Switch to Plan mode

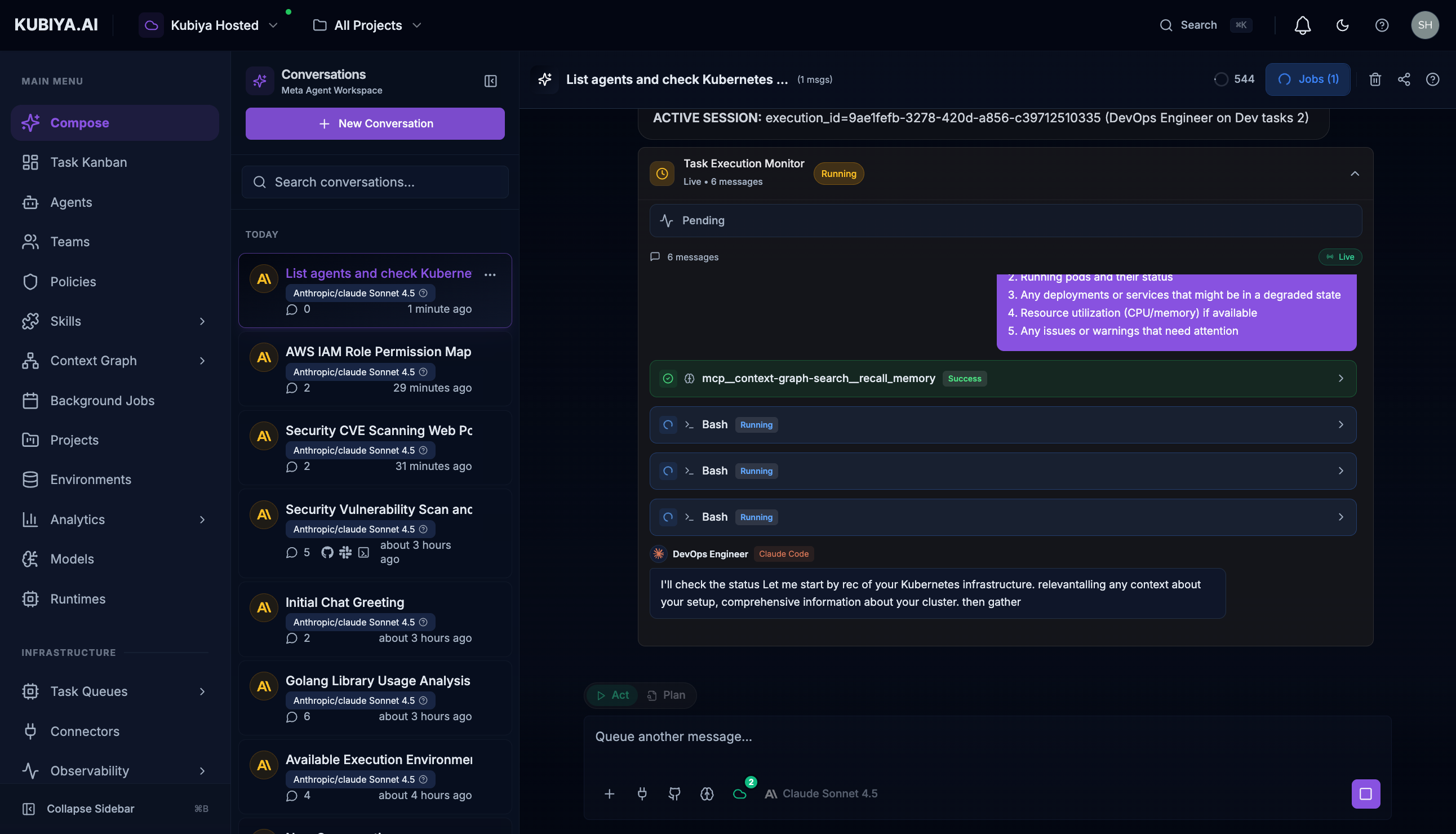(x=667, y=695)
